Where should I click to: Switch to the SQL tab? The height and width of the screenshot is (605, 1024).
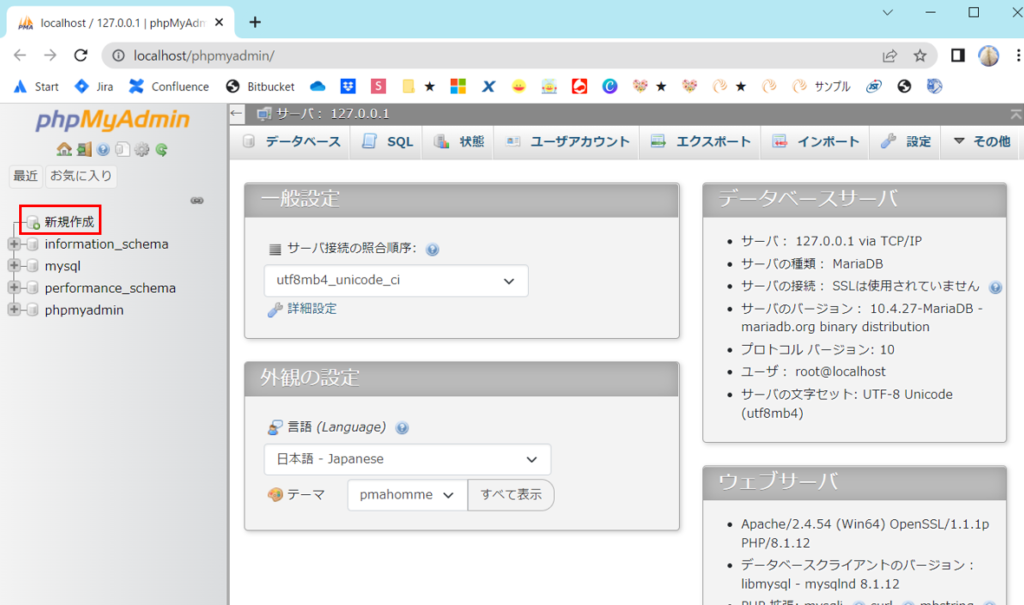(387, 142)
